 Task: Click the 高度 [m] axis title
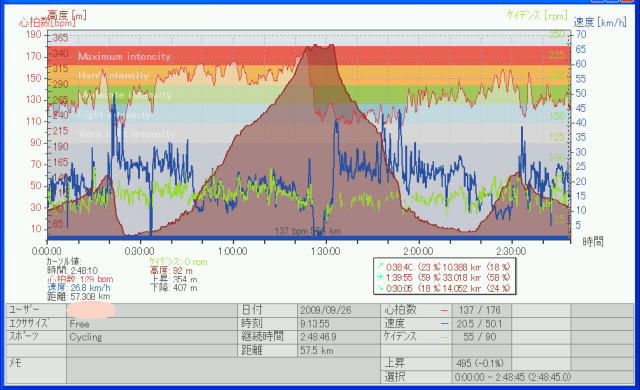tap(67, 16)
